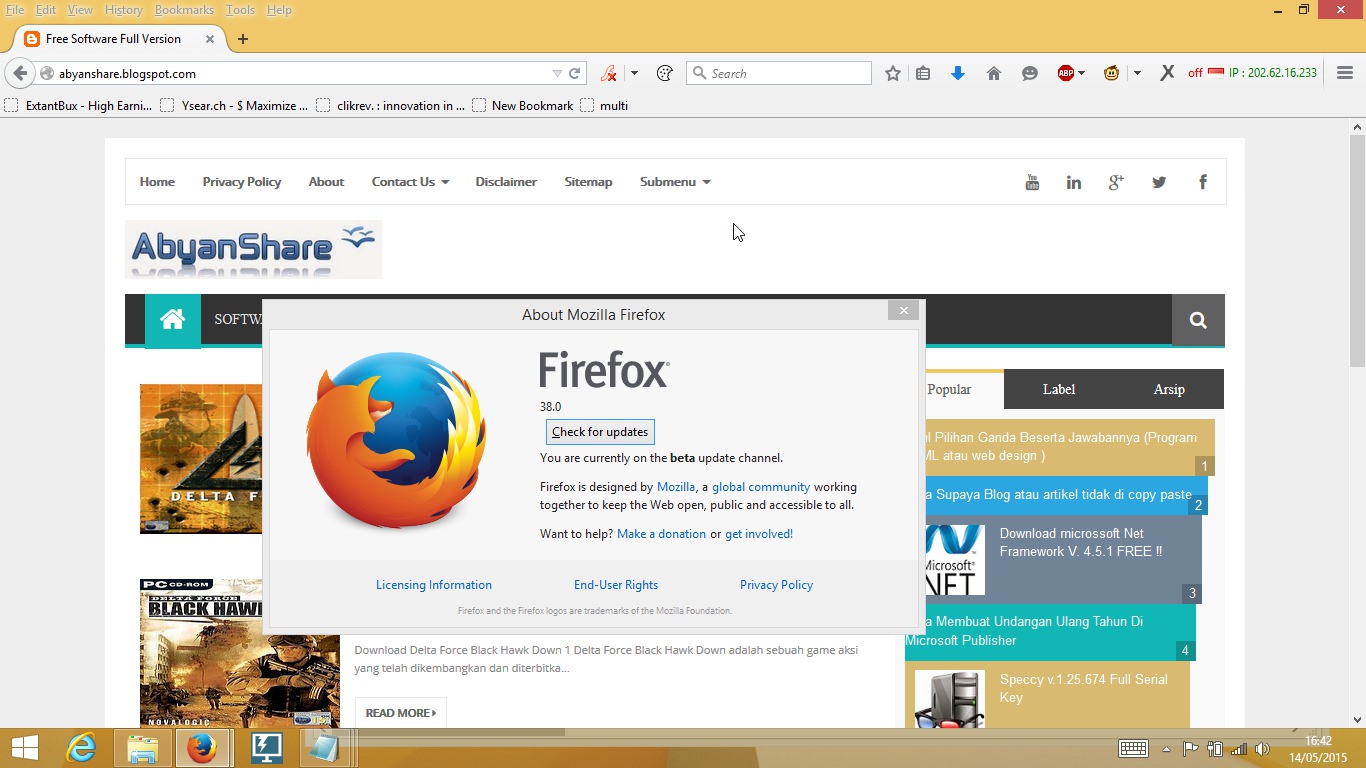The image size is (1366, 768).
Task: Open Privacy Policy link in About dialog
Action: point(776,585)
